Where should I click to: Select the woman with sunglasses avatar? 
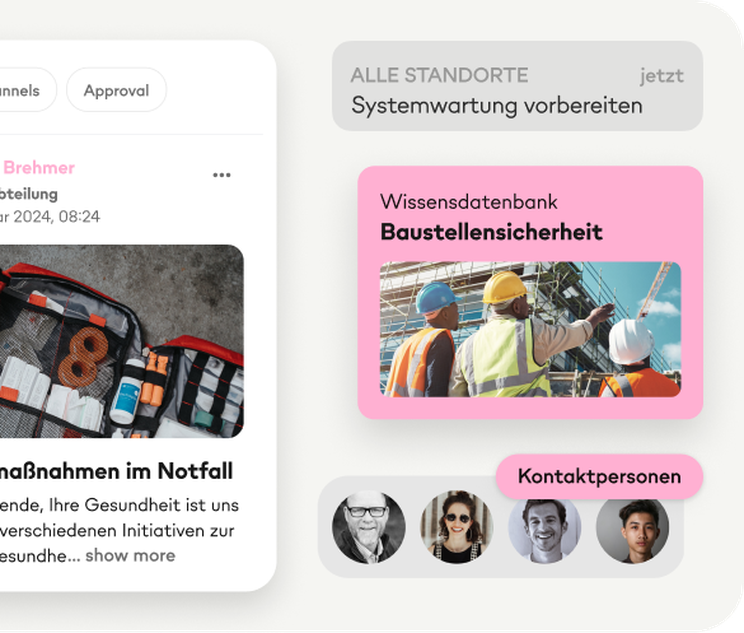pos(456,527)
